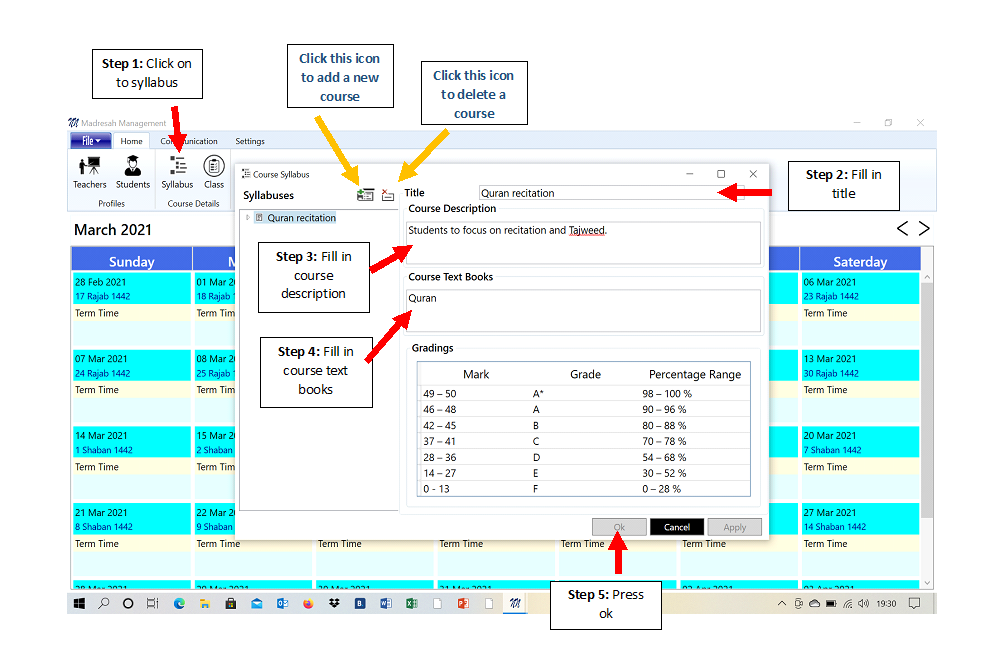Image resolution: width=1003 pixels, height=660 pixels.
Task: Open the Class ribbon icon
Action: 214,170
